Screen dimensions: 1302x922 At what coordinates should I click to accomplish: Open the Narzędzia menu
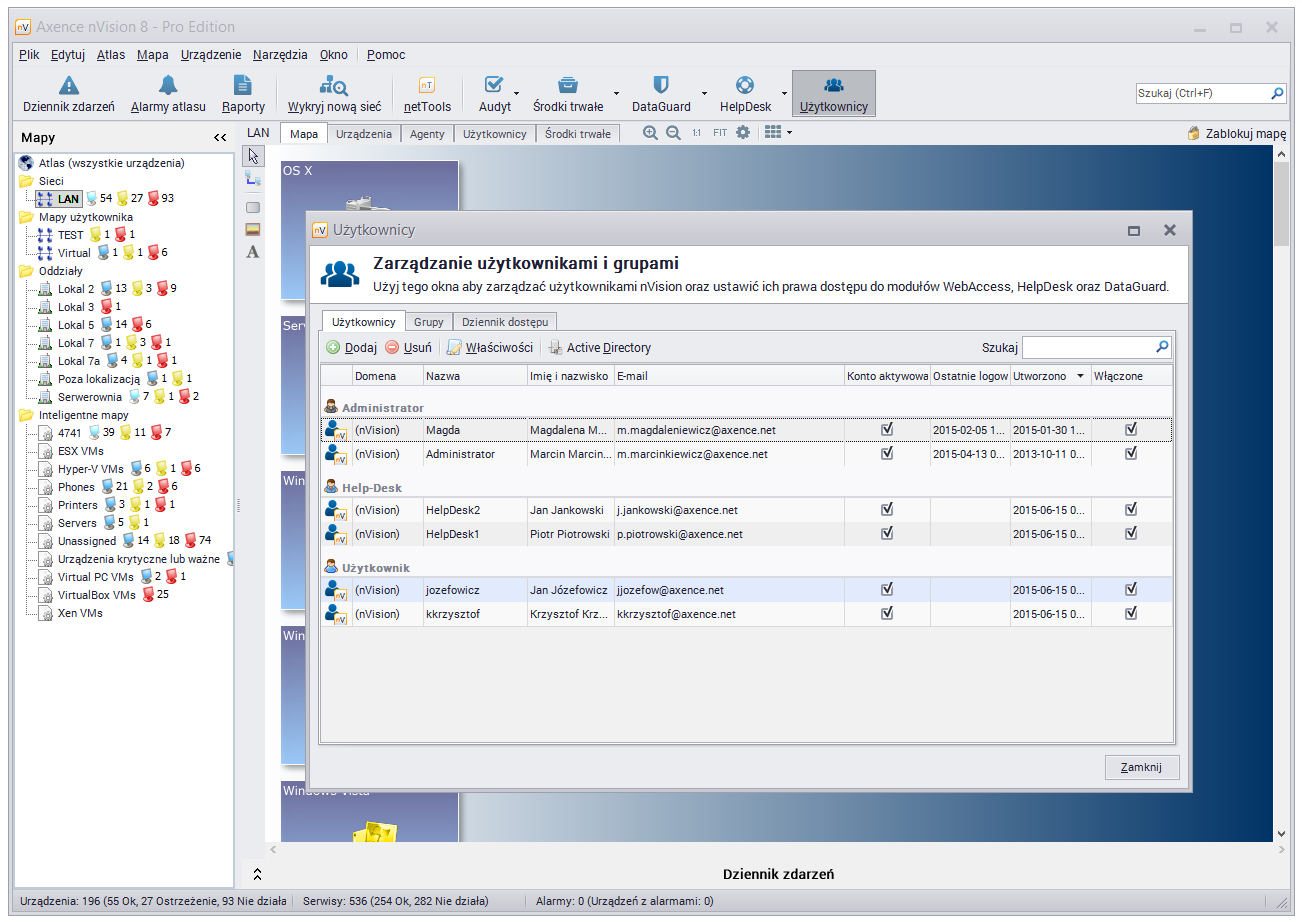280,55
